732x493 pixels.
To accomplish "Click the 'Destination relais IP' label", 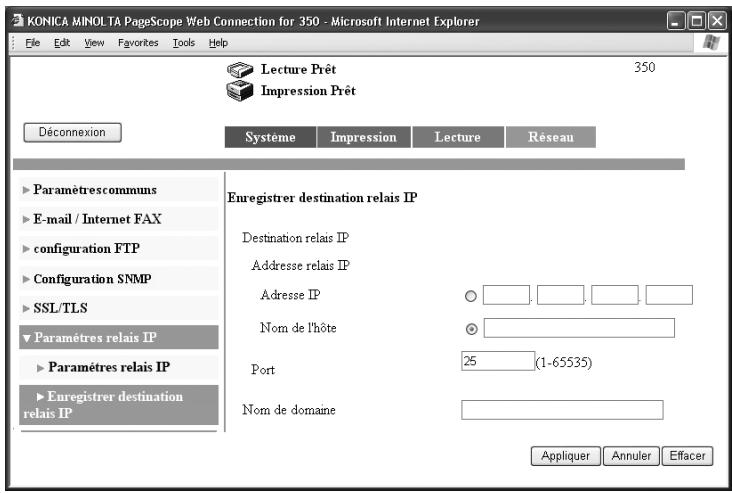I will pyautogui.click(x=296, y=238).
